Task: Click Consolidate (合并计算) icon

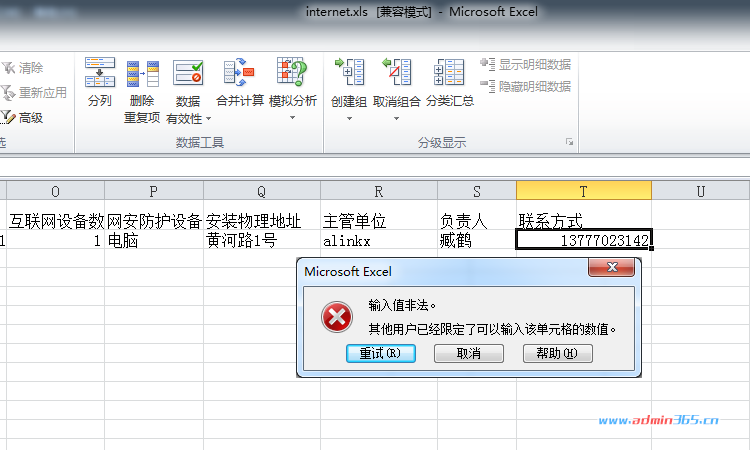Action: click(239, 72)
